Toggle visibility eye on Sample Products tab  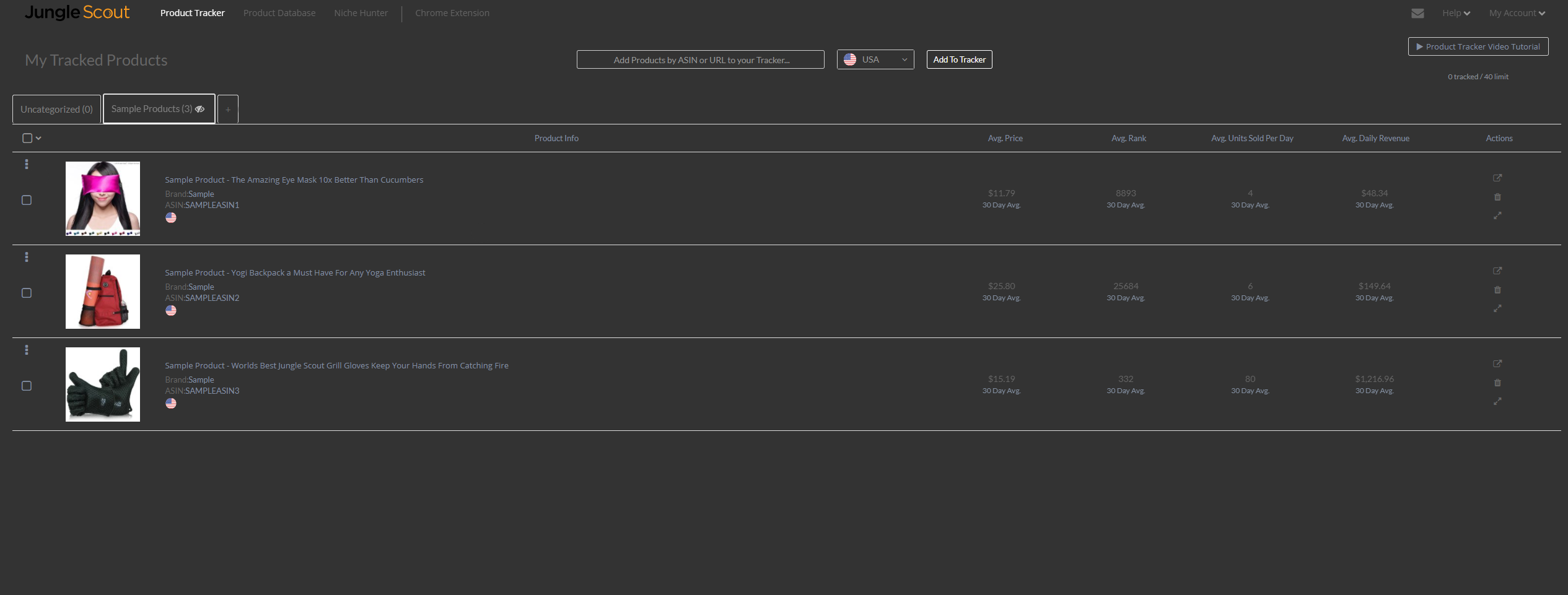point(199,109)
